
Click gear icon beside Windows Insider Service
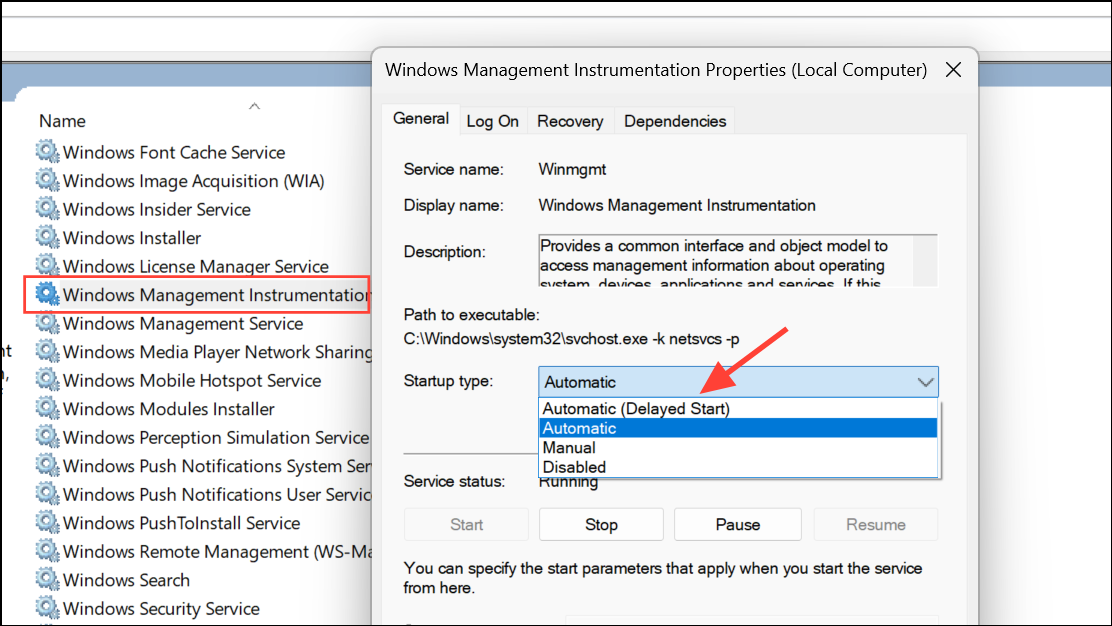point(48,208)
